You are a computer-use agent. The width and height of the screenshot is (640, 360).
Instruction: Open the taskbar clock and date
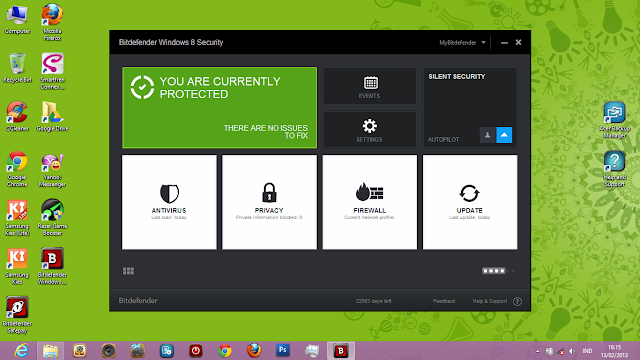[x=614, y=351]
